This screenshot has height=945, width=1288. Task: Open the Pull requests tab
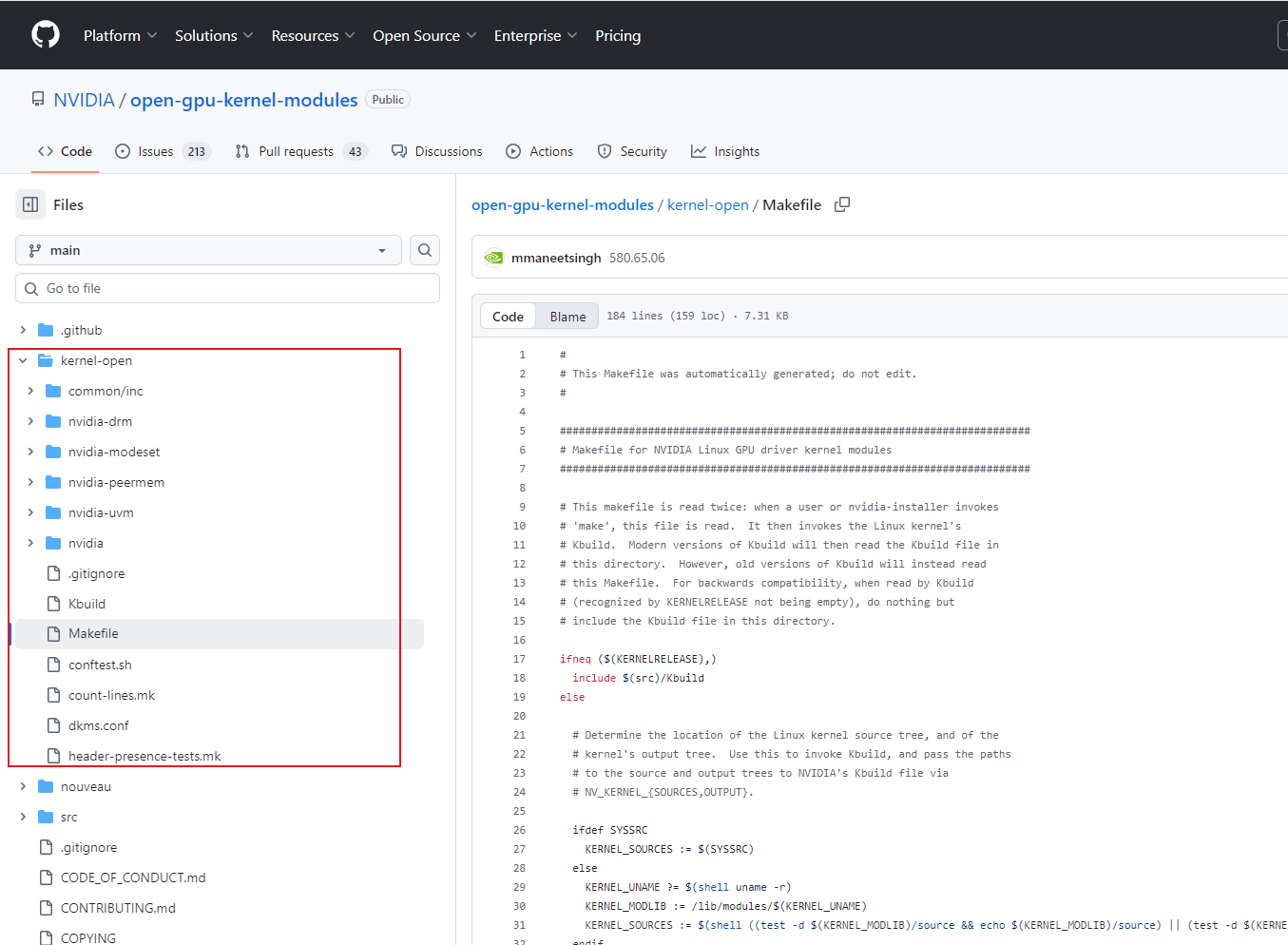point(301,151)
